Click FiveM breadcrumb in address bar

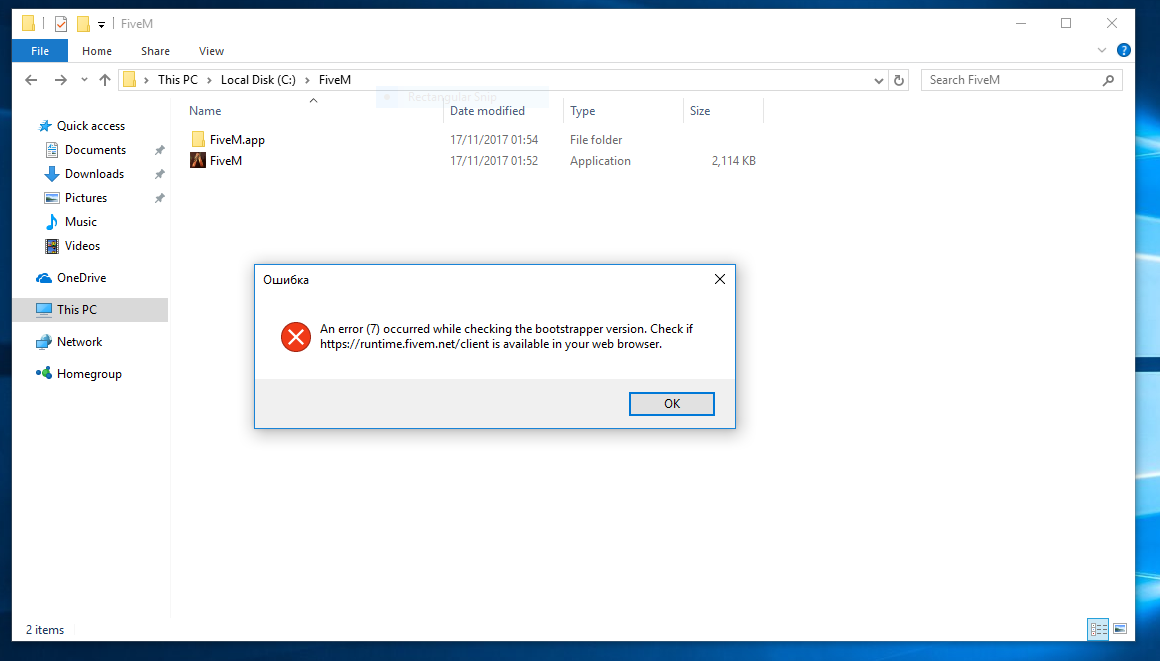click(335, 80)
